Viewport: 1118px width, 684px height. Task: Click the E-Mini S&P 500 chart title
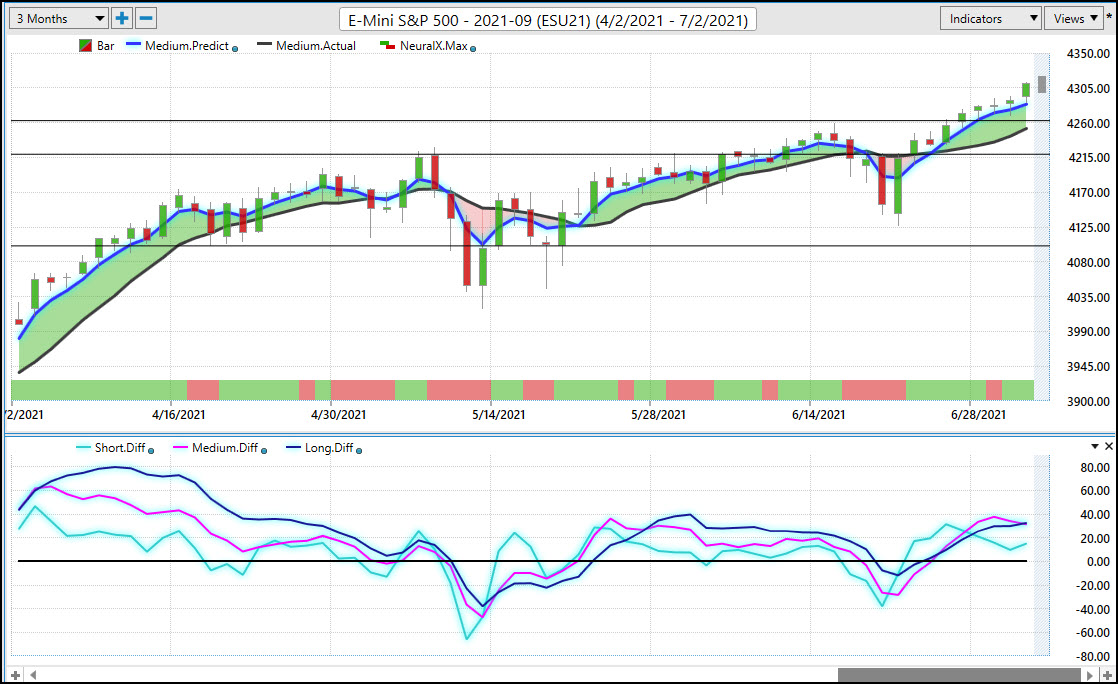[548, 20]
